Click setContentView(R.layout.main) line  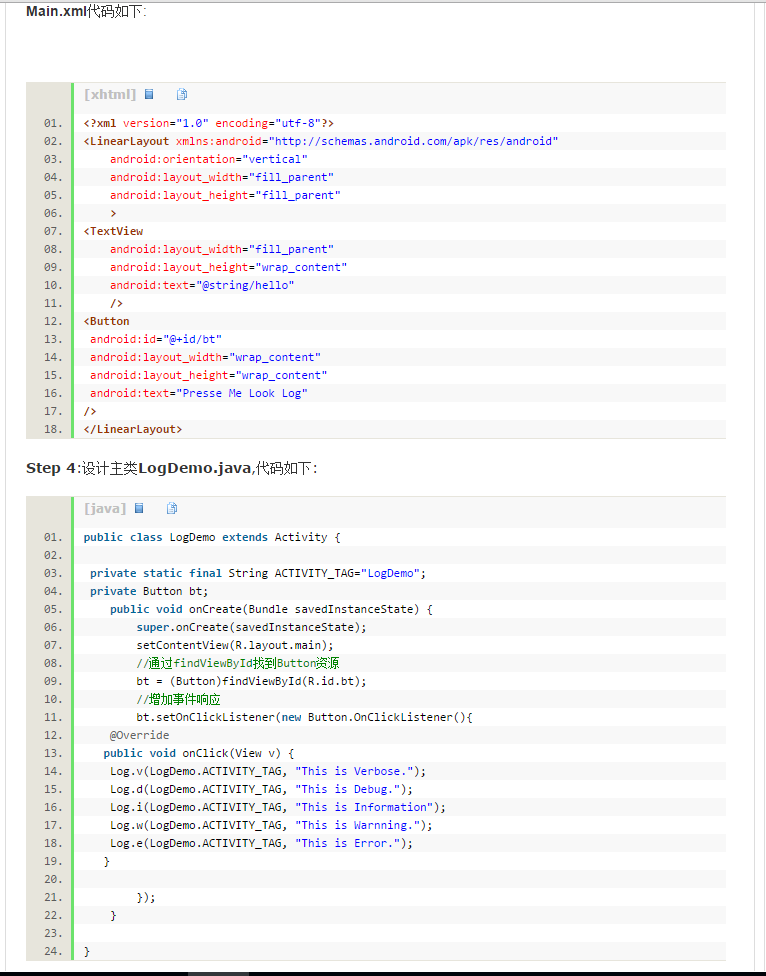235,645
